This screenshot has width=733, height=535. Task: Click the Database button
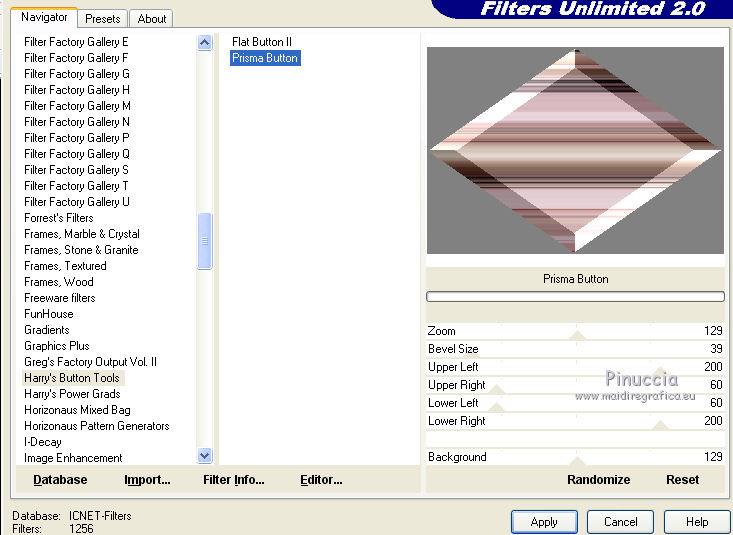click(x=60, y=480)
